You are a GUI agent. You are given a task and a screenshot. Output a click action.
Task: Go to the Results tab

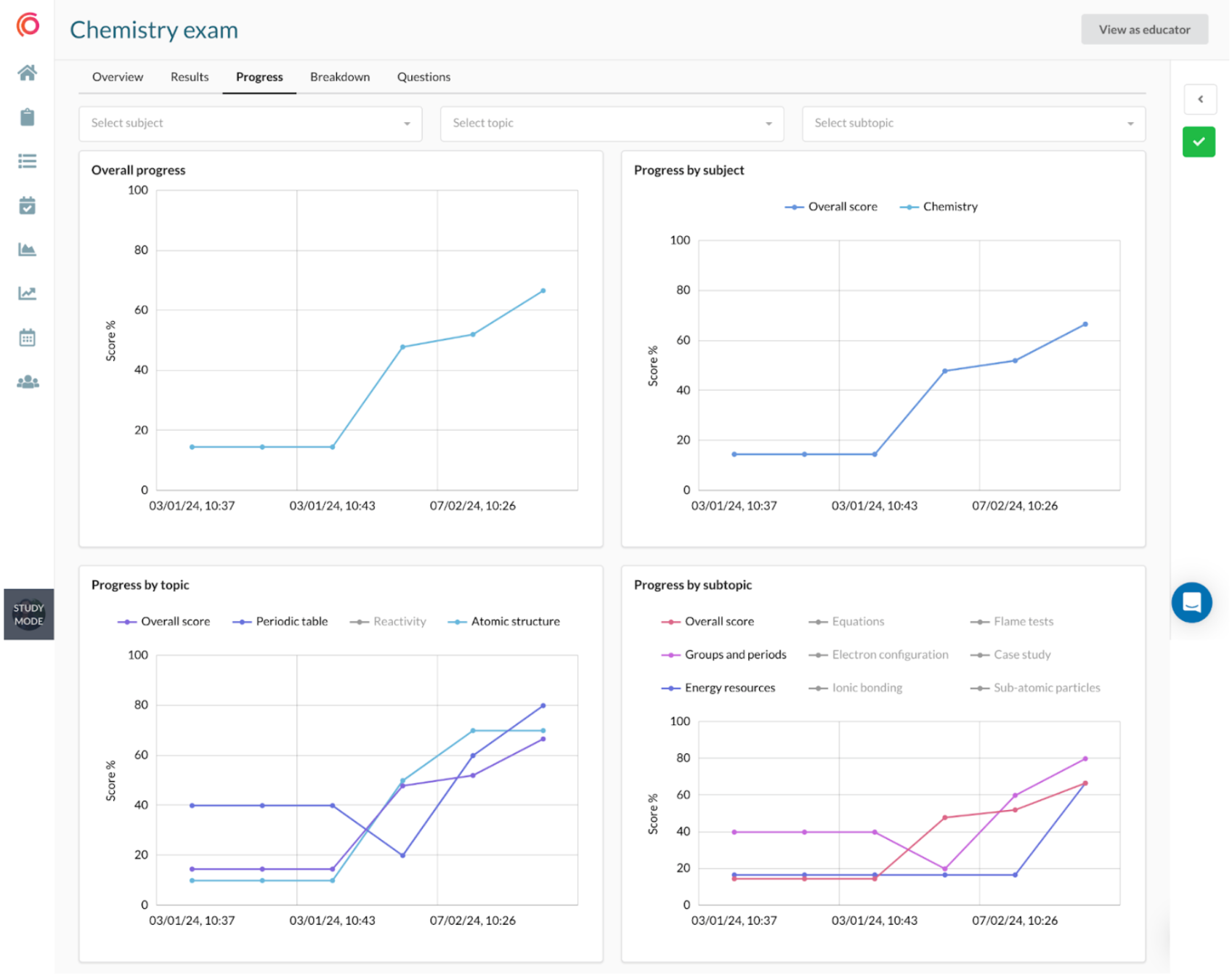tap(190, 77)
